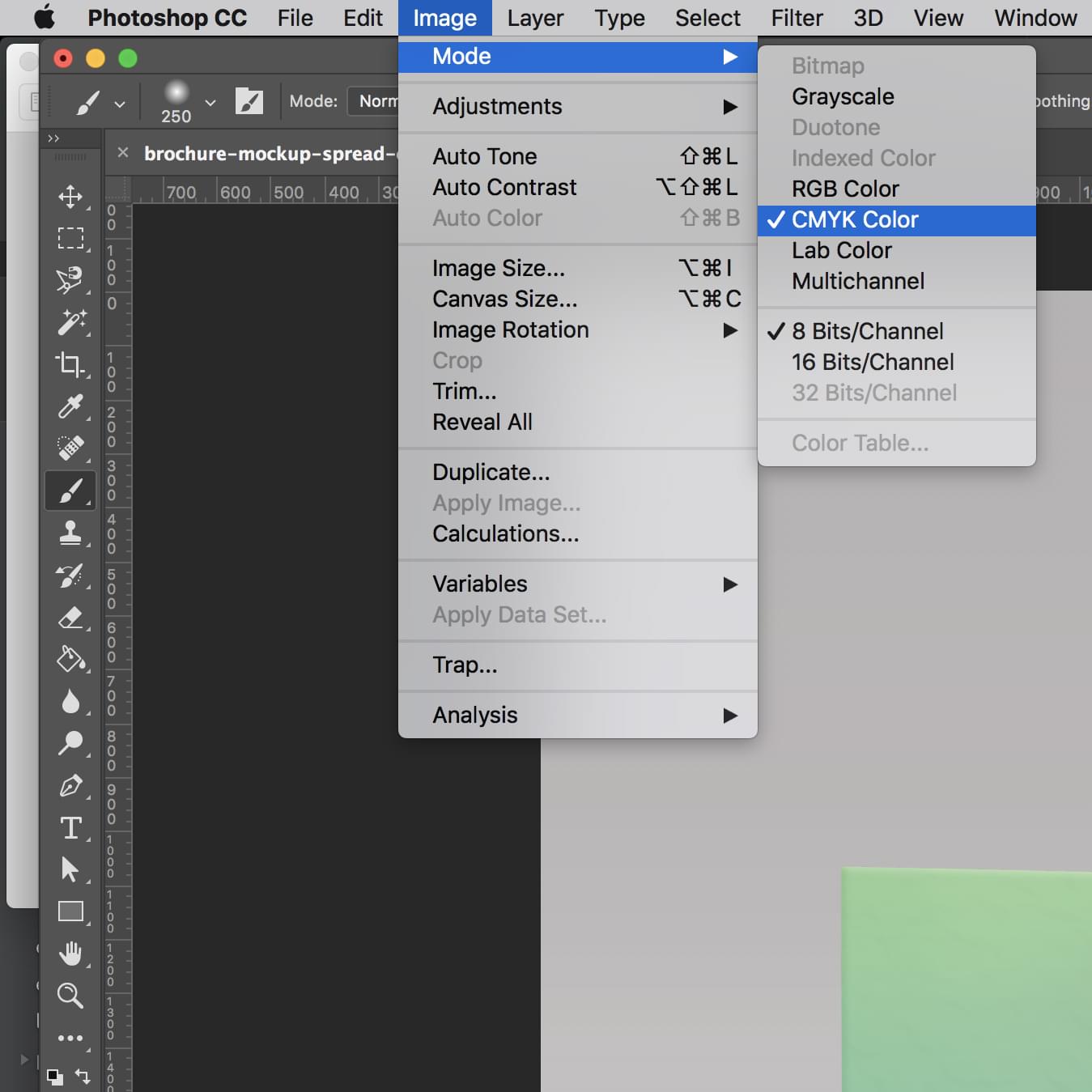Close the brochure-mockup-spread document tab

(123, 153)
